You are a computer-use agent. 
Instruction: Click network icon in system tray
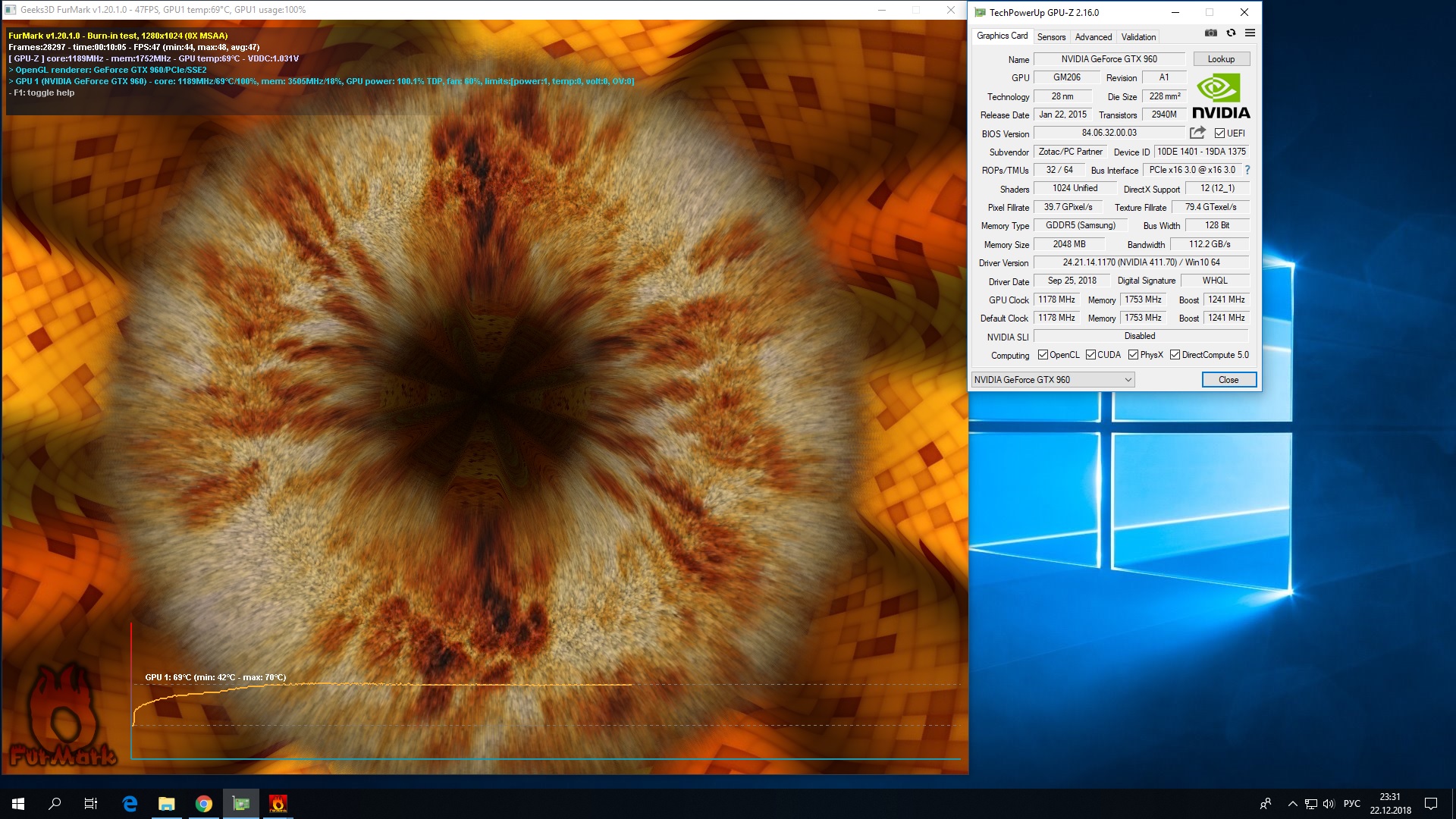(1310, 804)
